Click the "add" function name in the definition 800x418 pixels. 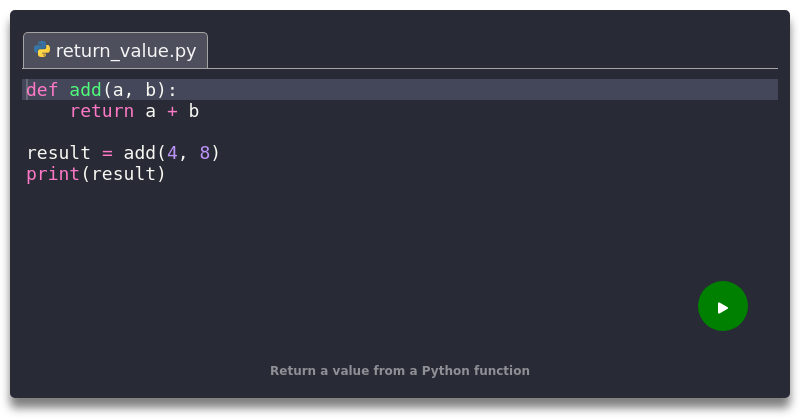click(86, 90)
